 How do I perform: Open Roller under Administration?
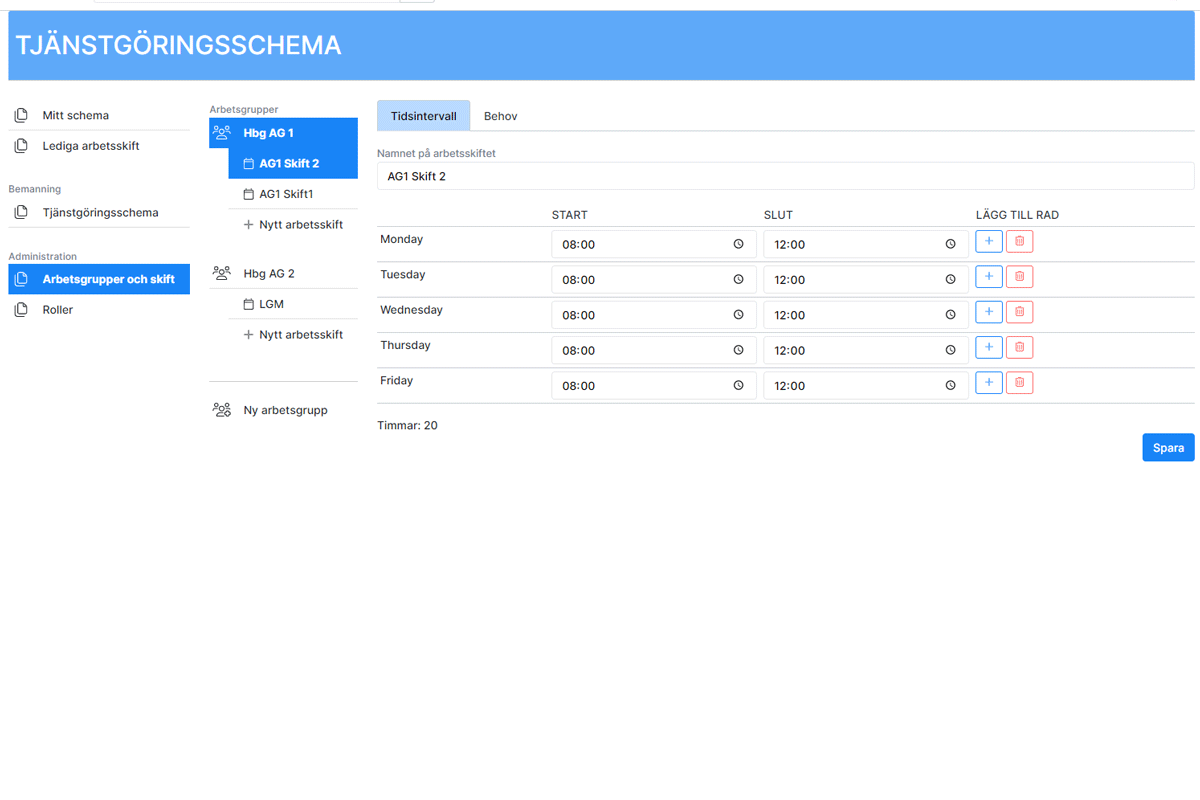point(99,310)
